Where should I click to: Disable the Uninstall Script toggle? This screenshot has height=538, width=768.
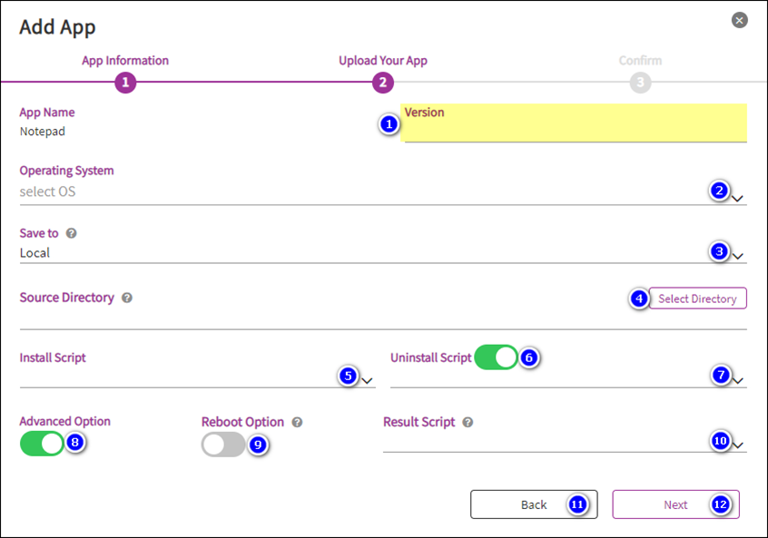click(x=496, y=357)
